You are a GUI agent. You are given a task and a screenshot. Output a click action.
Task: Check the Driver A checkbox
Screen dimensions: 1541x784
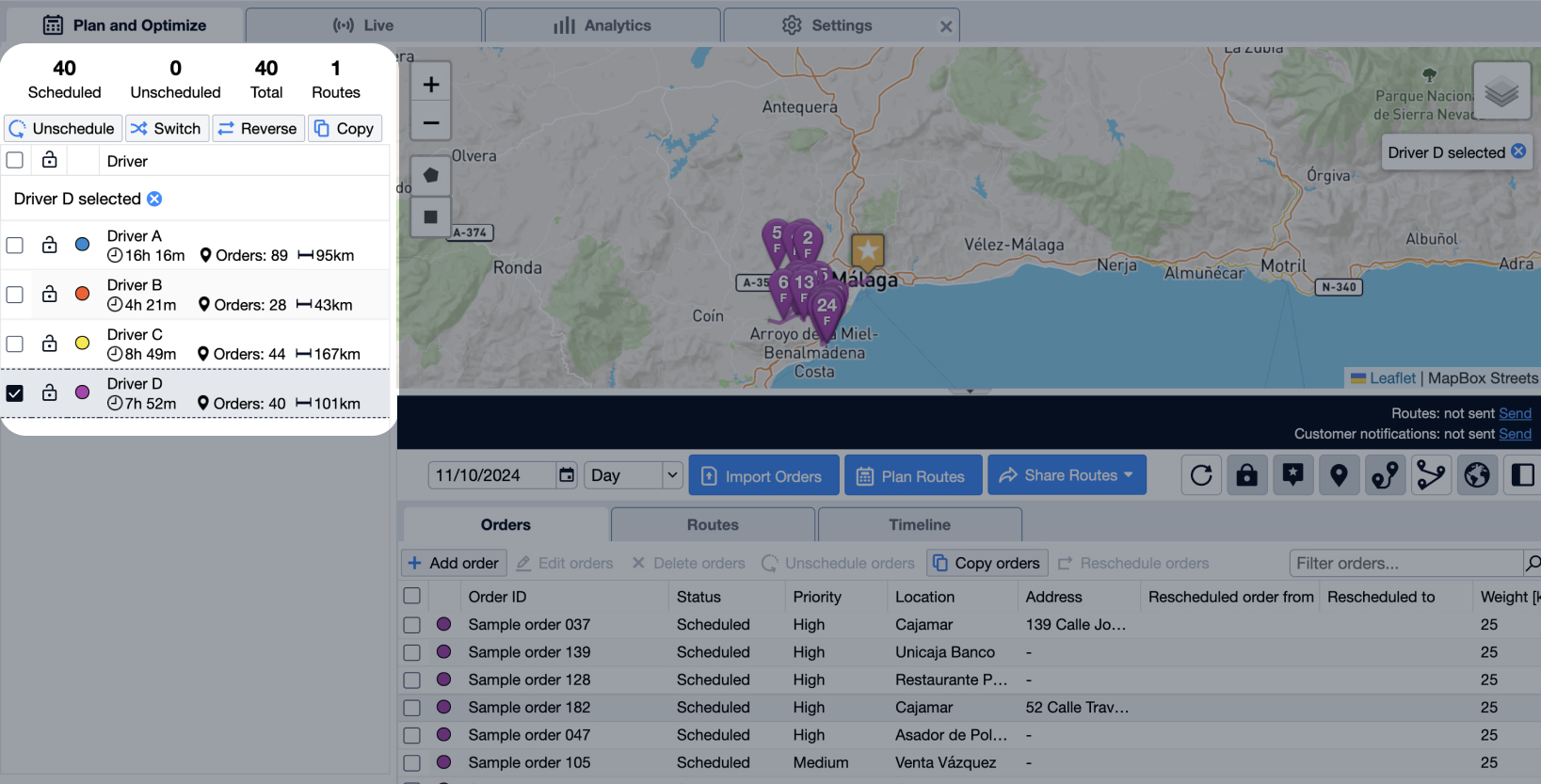[x=15, y=246]
